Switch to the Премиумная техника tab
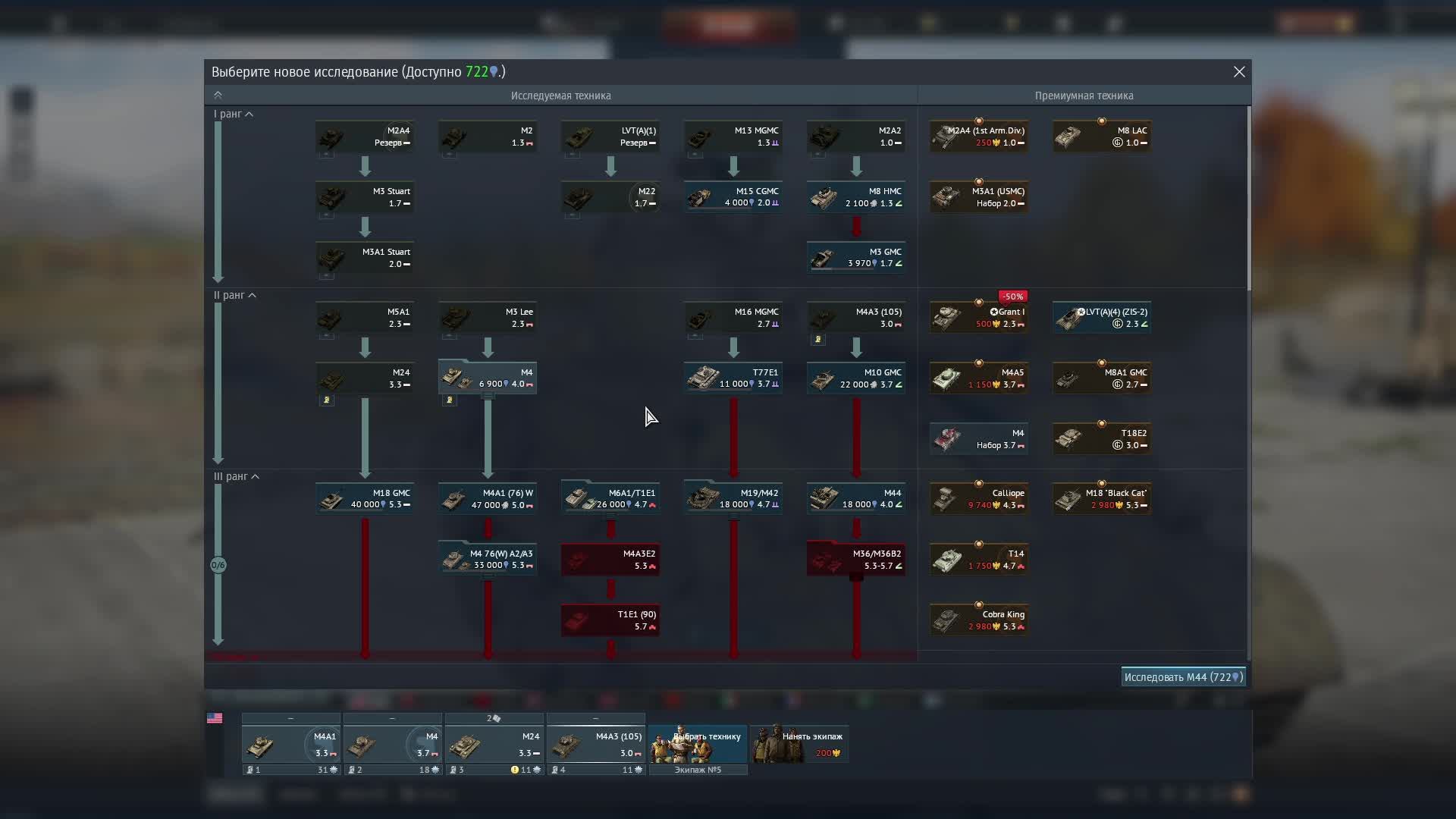This screenshot has height=819, width=1456. [1083, 96]
